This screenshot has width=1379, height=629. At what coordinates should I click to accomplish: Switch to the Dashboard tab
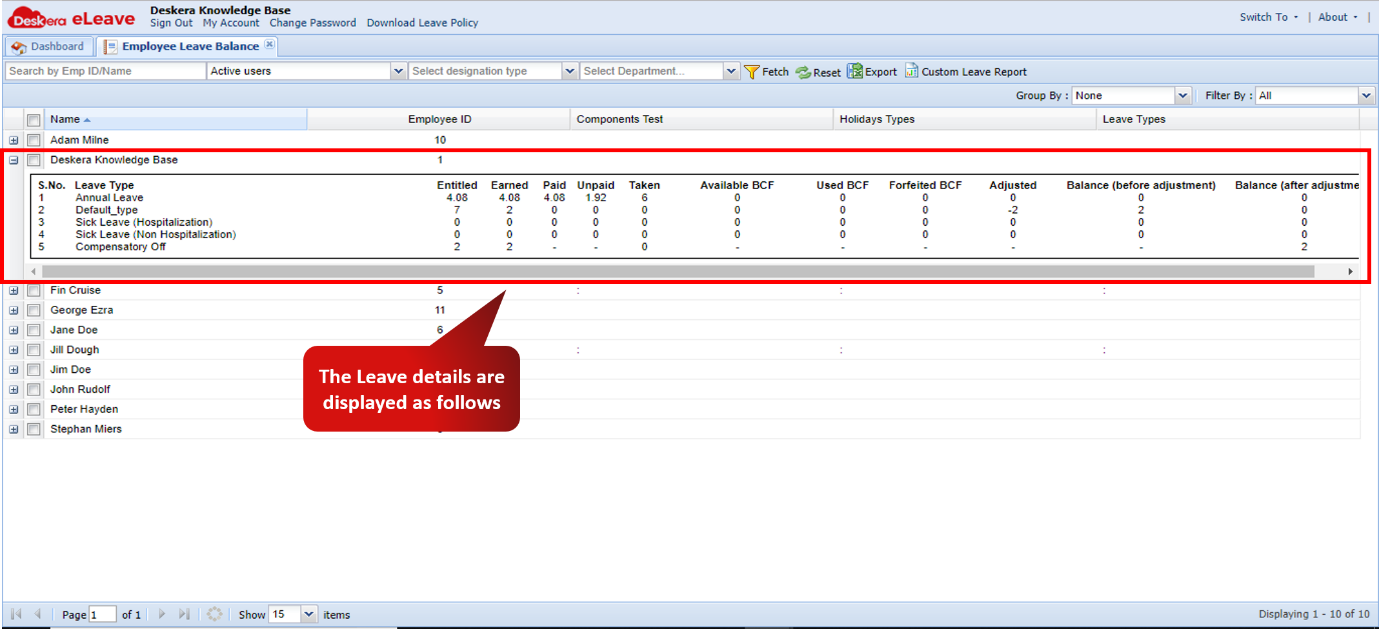48,45
